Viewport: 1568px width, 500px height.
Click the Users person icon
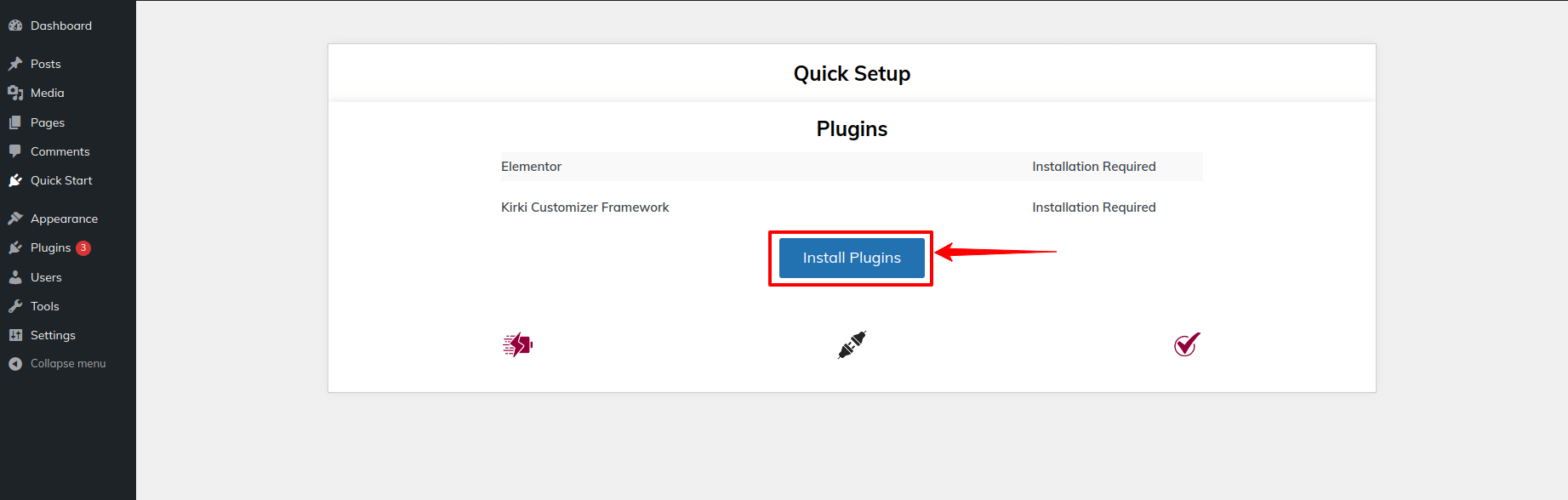click(x=15, y=277)
